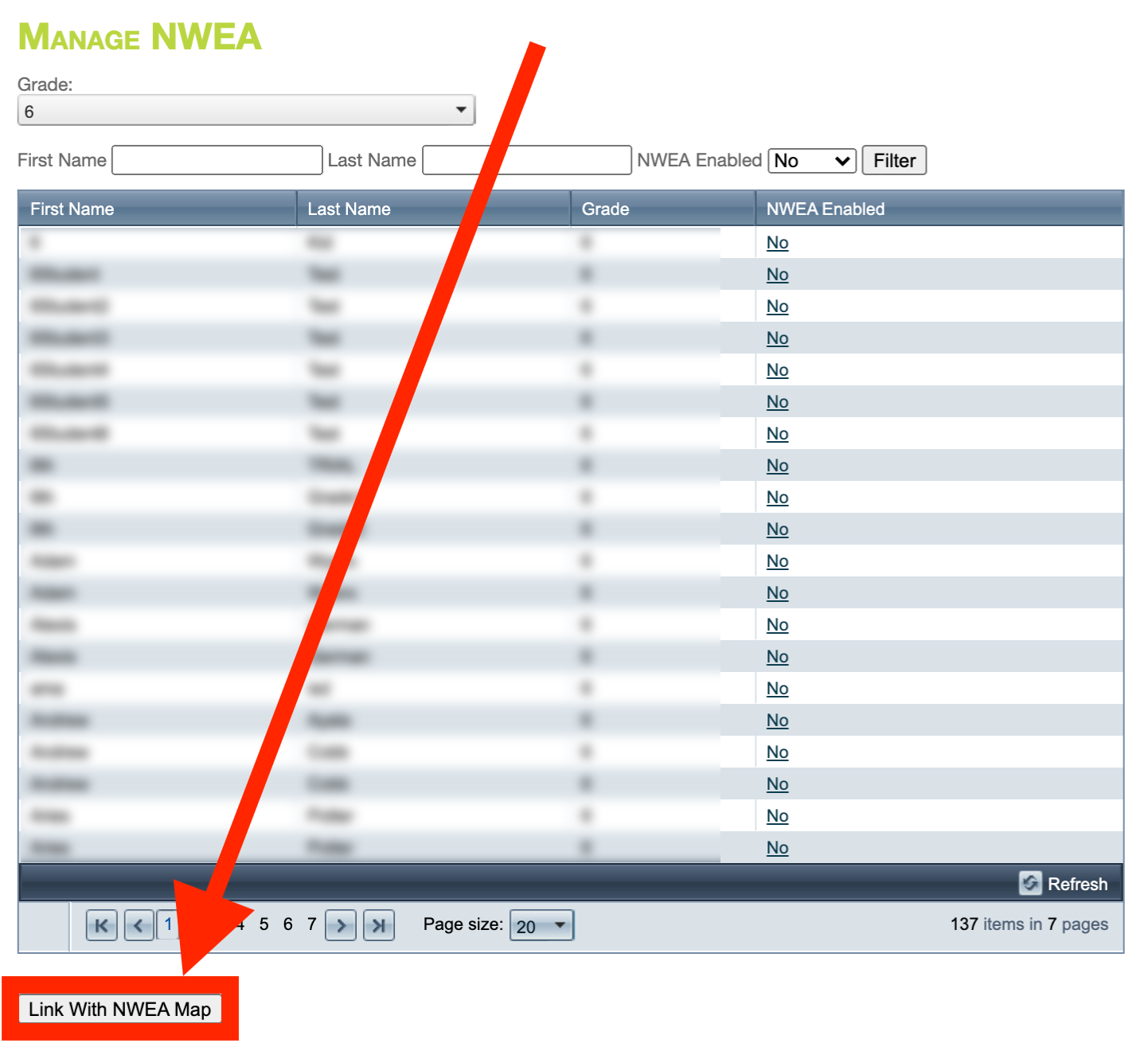
Task: Refresh the student table
Action: click(1064, 883)
